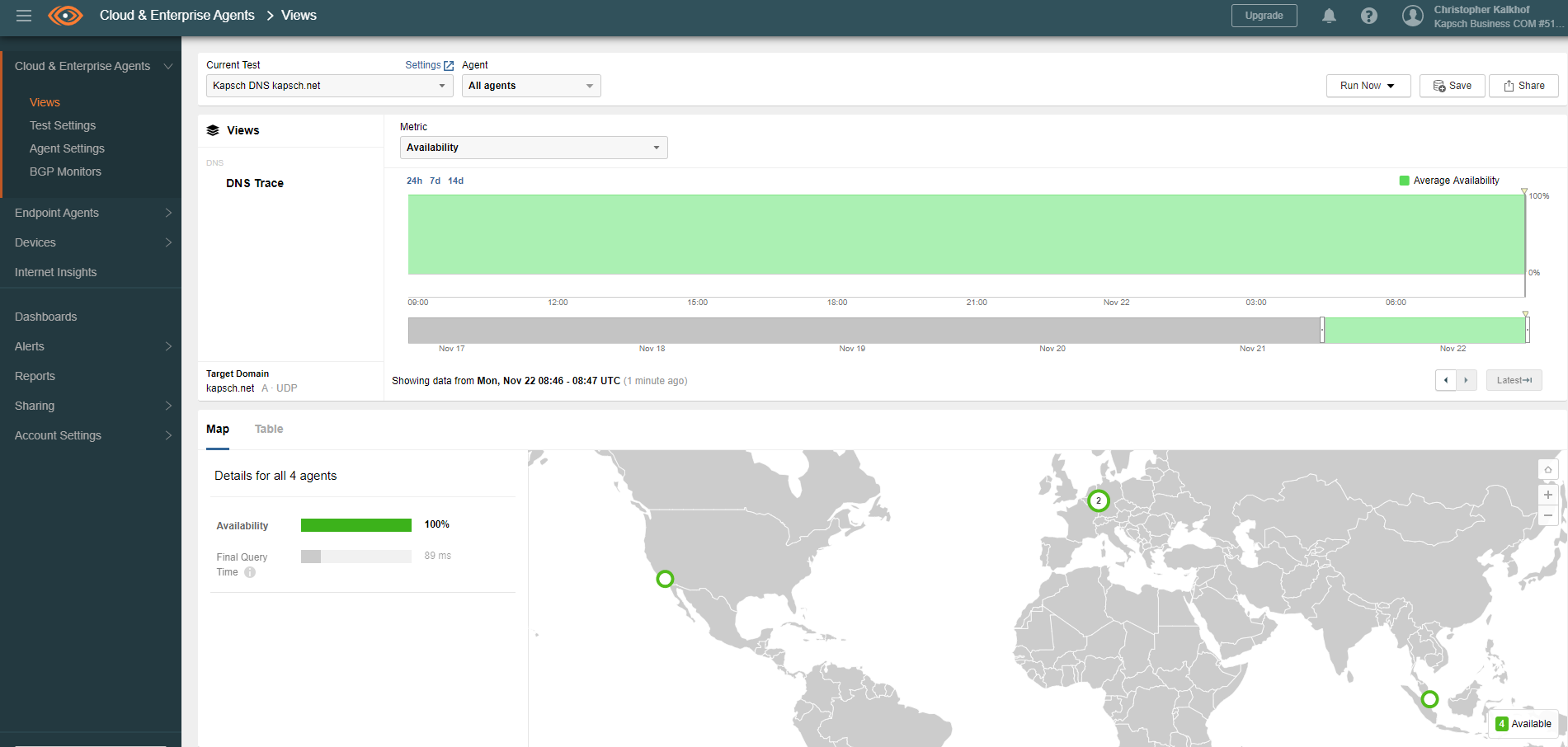Zoom in on the map
The height and width of the screenshot is (747, 1568).
tap(1548, 495)
